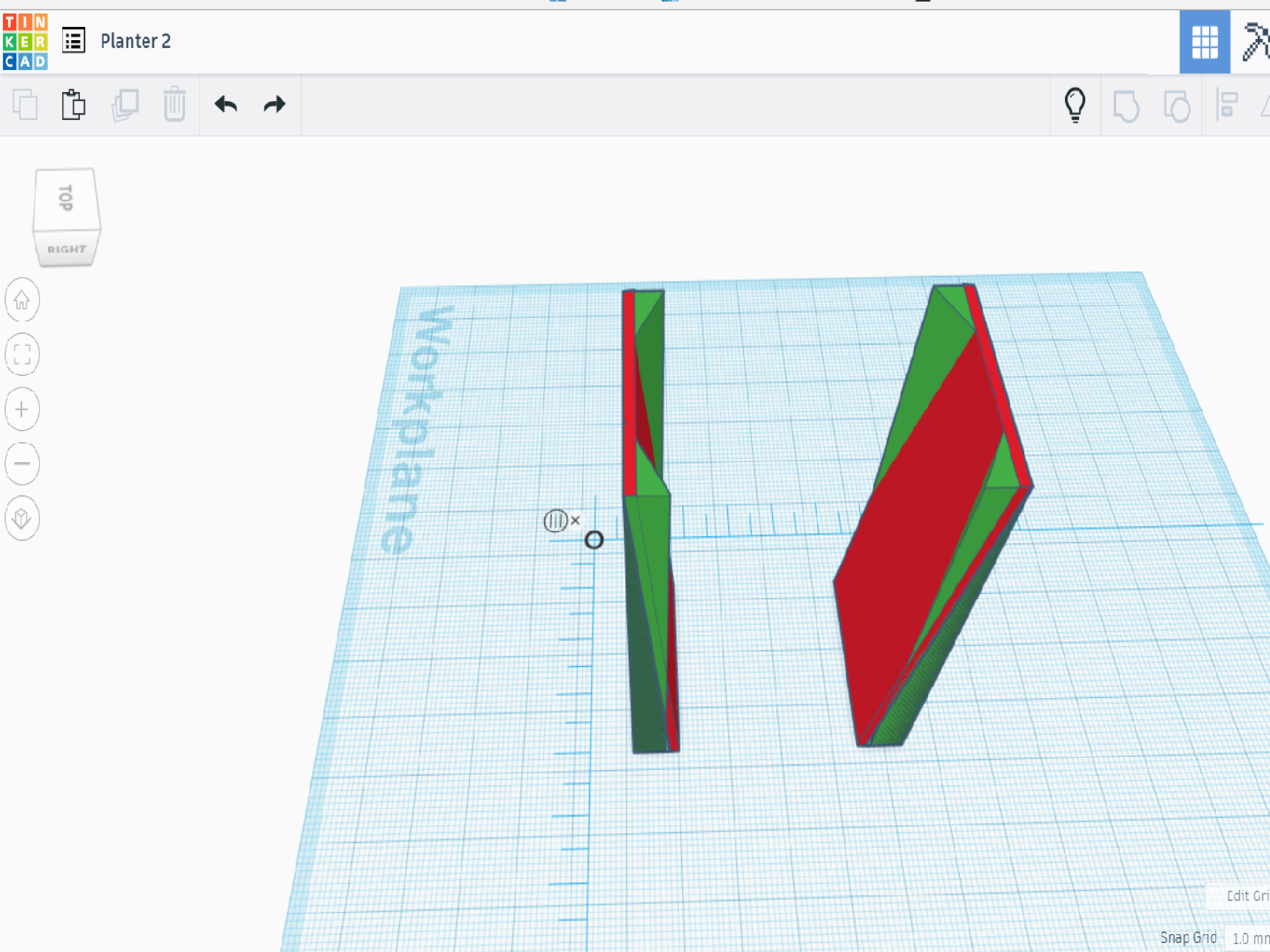
Task: Click the ruler origin circle handle
Action: click(x=594, y=540)
